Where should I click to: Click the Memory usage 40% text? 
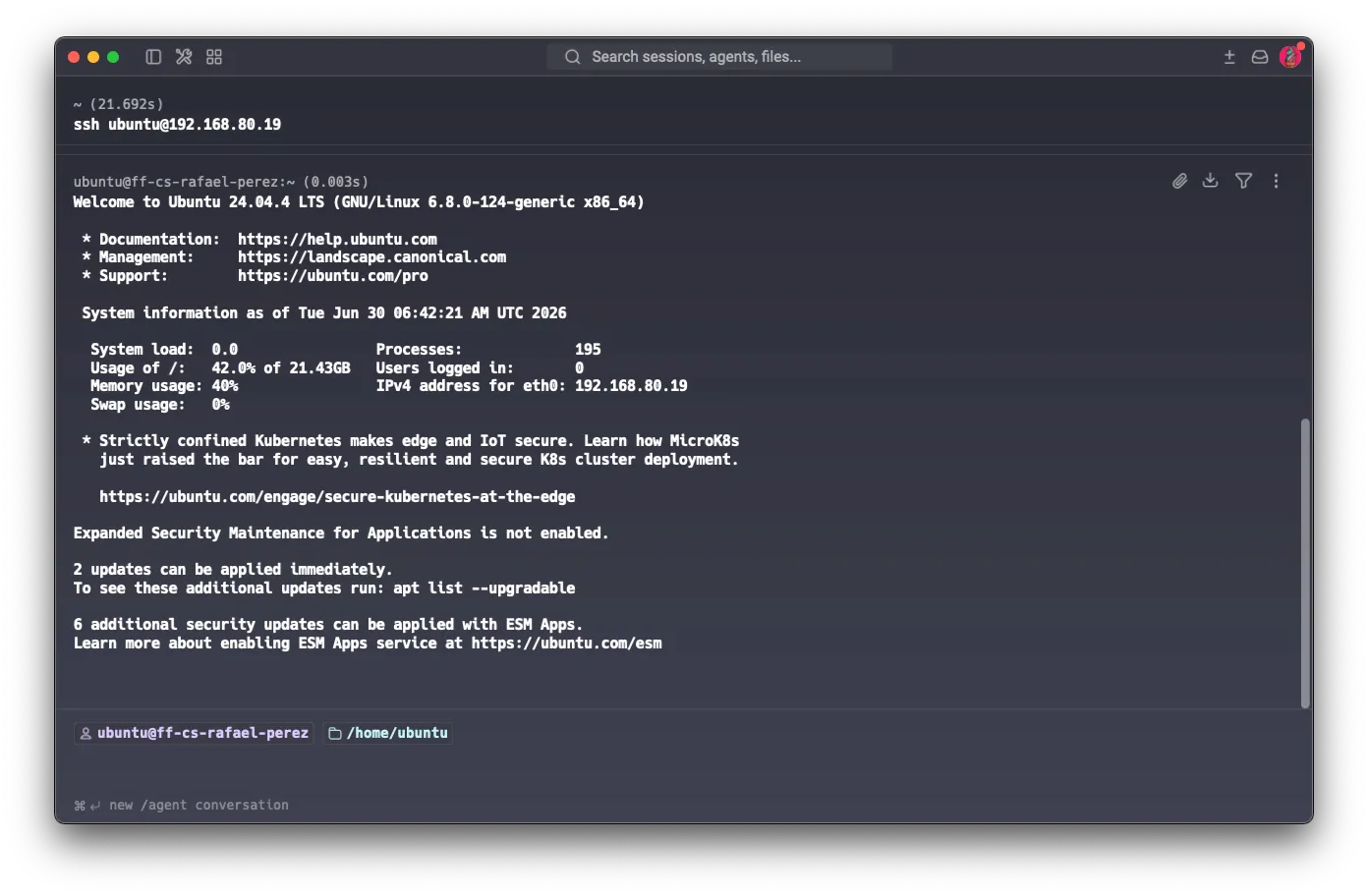coord(164,386)
